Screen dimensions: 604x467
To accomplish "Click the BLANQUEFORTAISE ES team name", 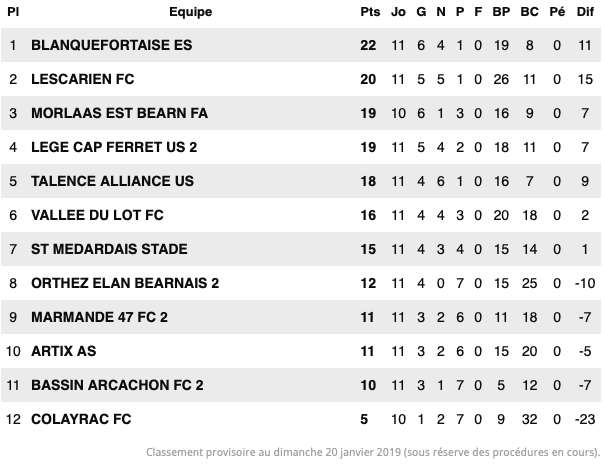I will click(x=111, y=45).
